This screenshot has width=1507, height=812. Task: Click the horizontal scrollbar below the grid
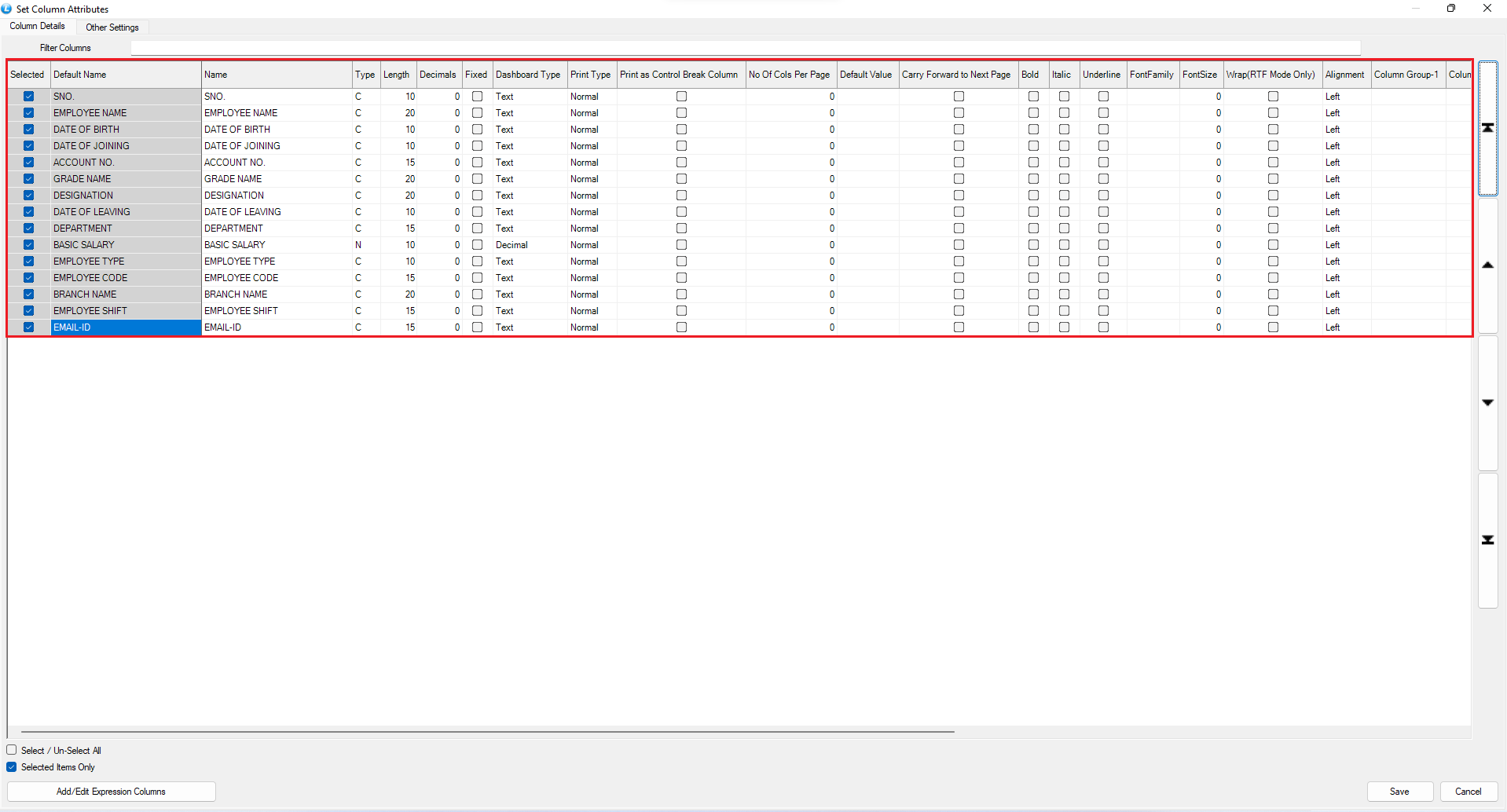[487, 731]
